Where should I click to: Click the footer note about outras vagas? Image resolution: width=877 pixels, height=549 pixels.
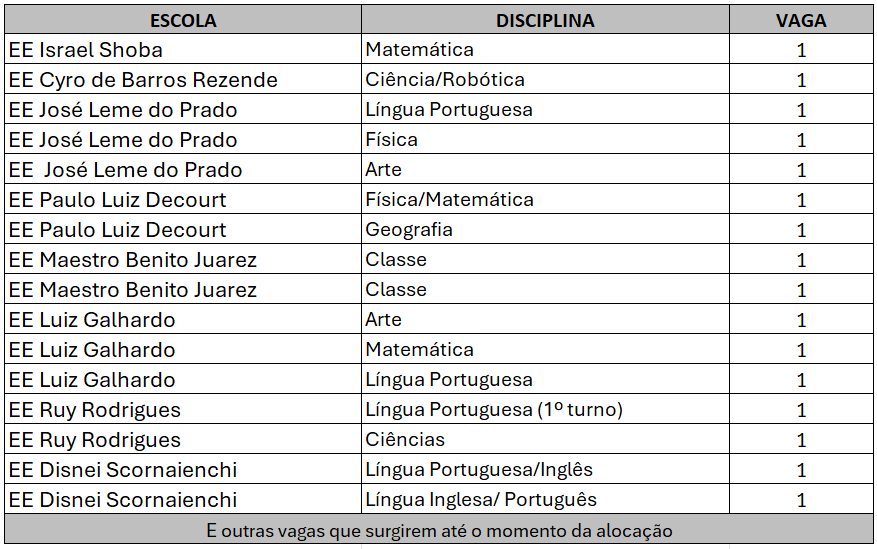(439, 531)
